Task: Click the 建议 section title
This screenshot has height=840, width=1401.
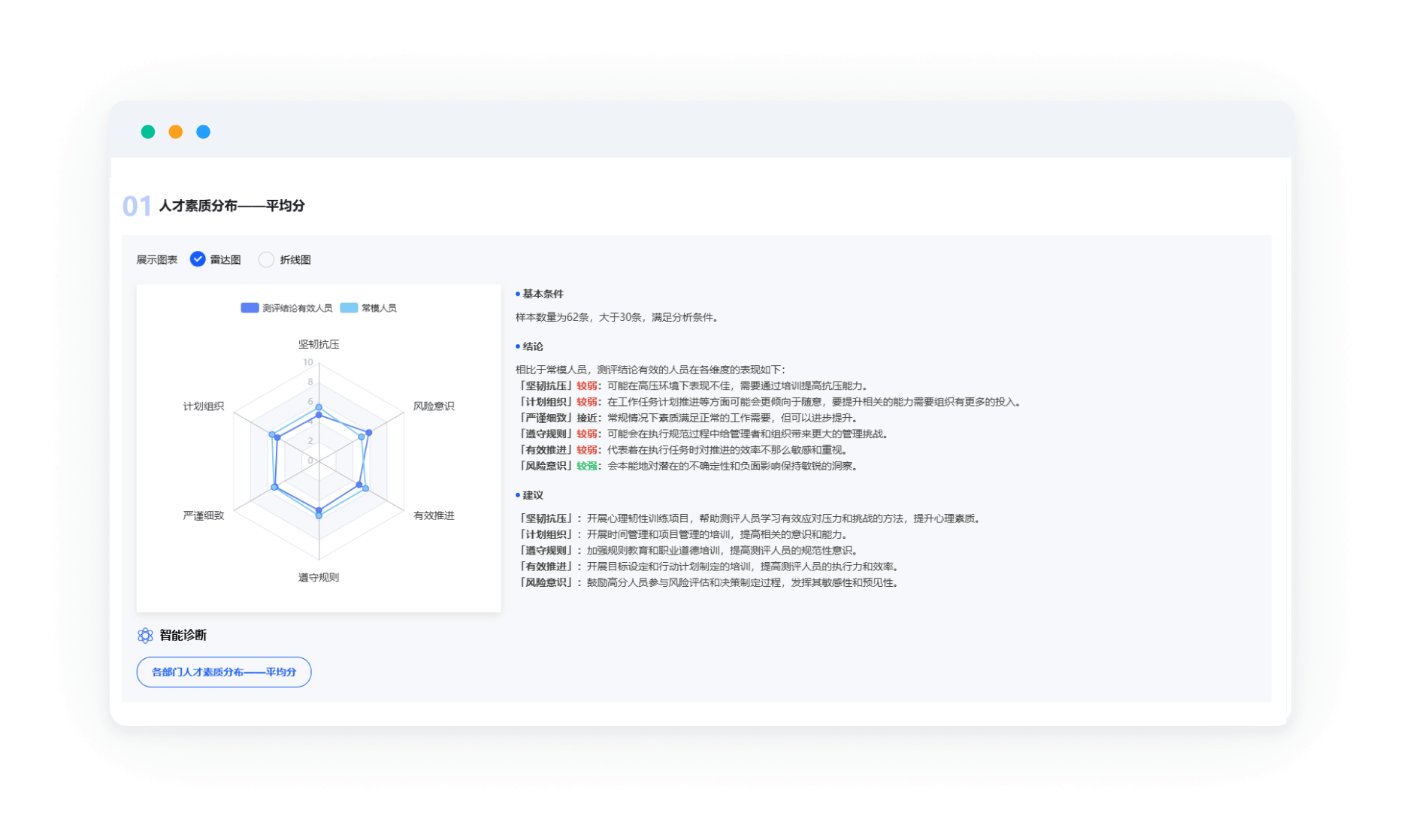Action: click(533, 495)
